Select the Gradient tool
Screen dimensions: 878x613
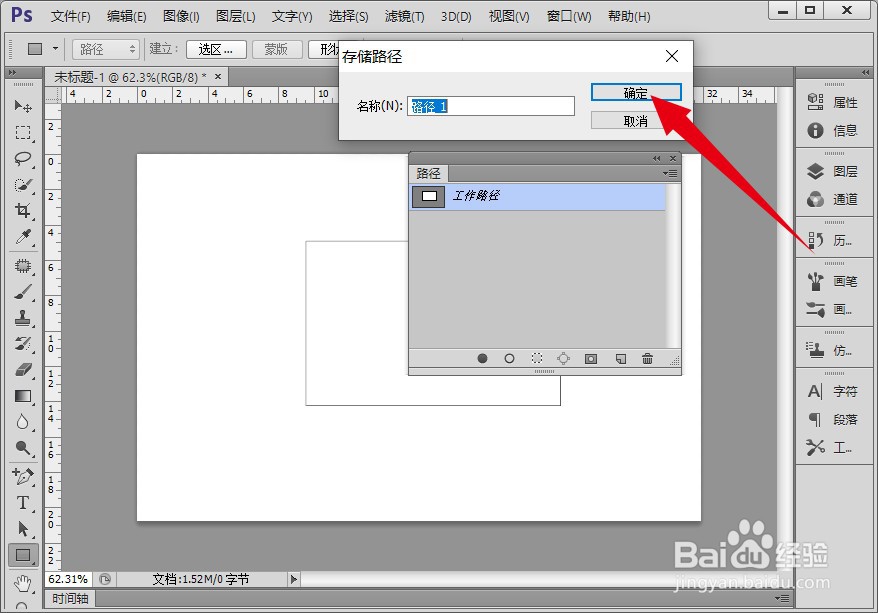(23, 396)
